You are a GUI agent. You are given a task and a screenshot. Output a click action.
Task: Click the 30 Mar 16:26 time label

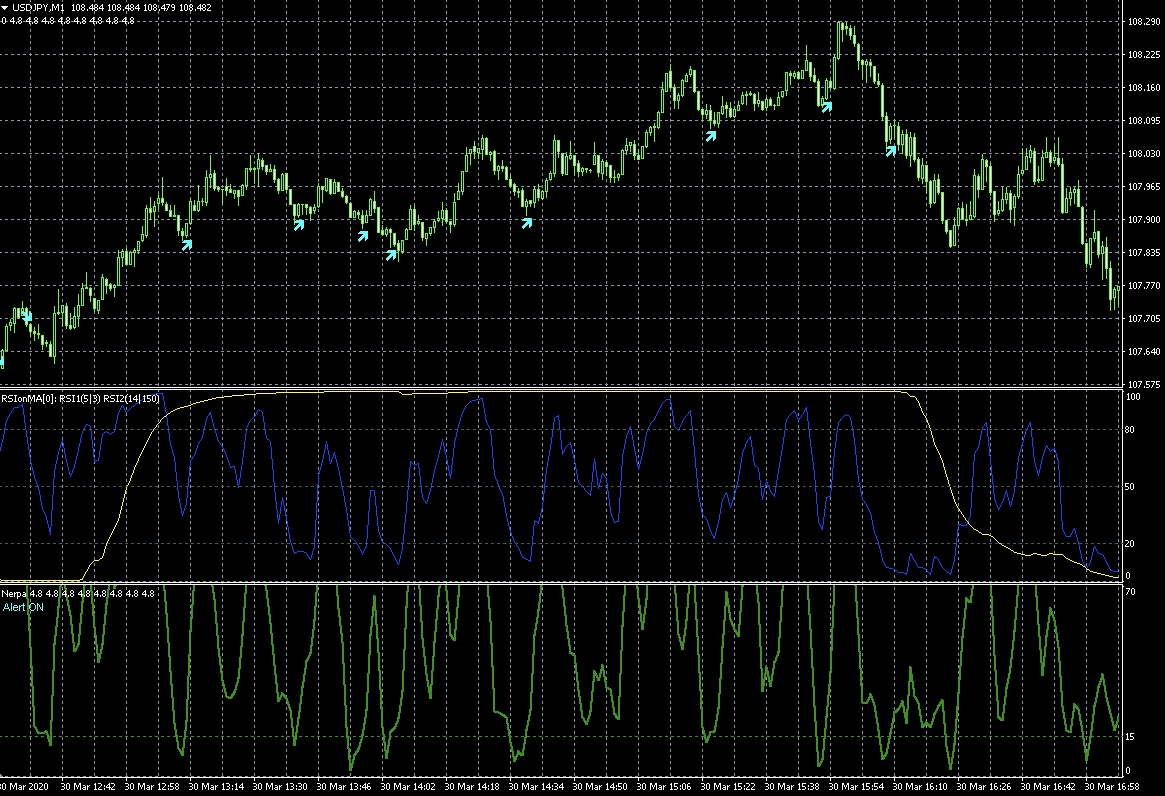click(x=984, y=786)
